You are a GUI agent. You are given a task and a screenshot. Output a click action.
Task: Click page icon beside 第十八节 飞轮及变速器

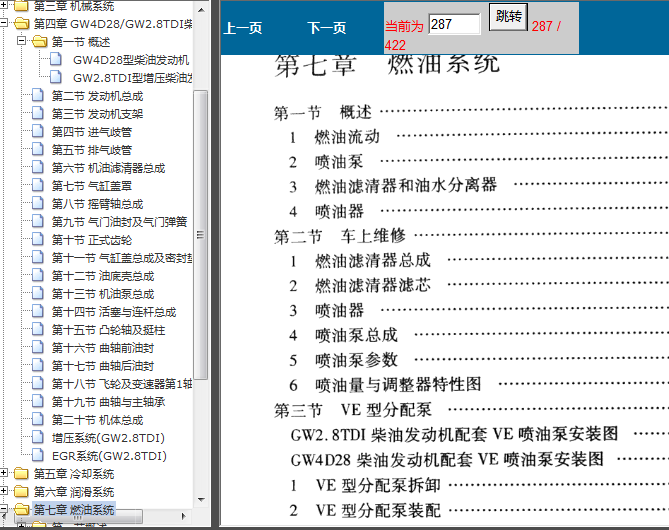click(38, 383)
